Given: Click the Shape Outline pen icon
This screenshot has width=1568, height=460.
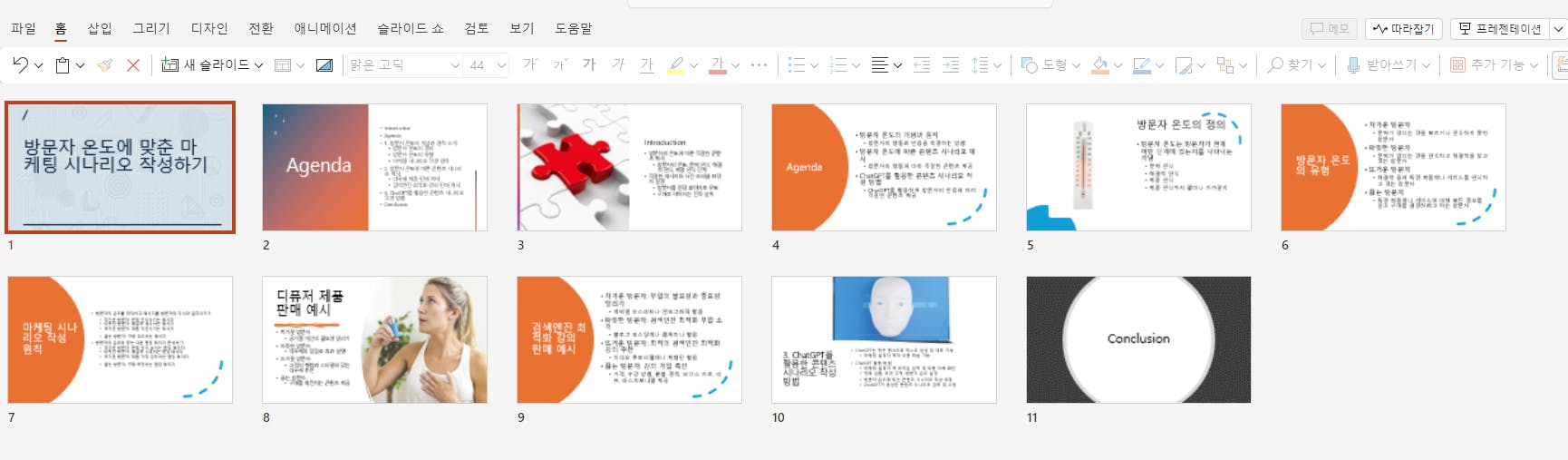Looking at the screenshot, I should 1142,65.
